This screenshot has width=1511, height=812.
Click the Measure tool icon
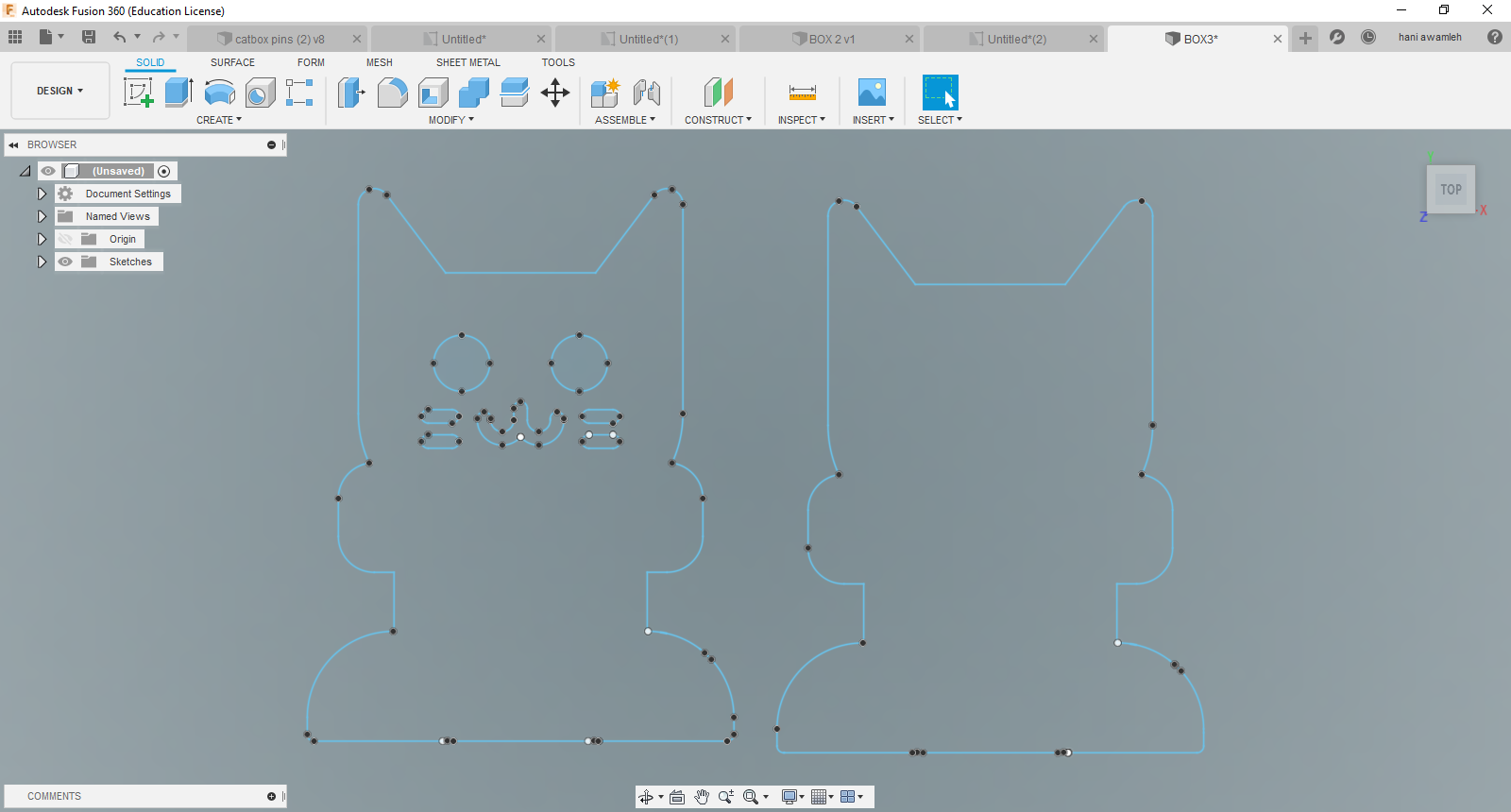click(802, 93)
